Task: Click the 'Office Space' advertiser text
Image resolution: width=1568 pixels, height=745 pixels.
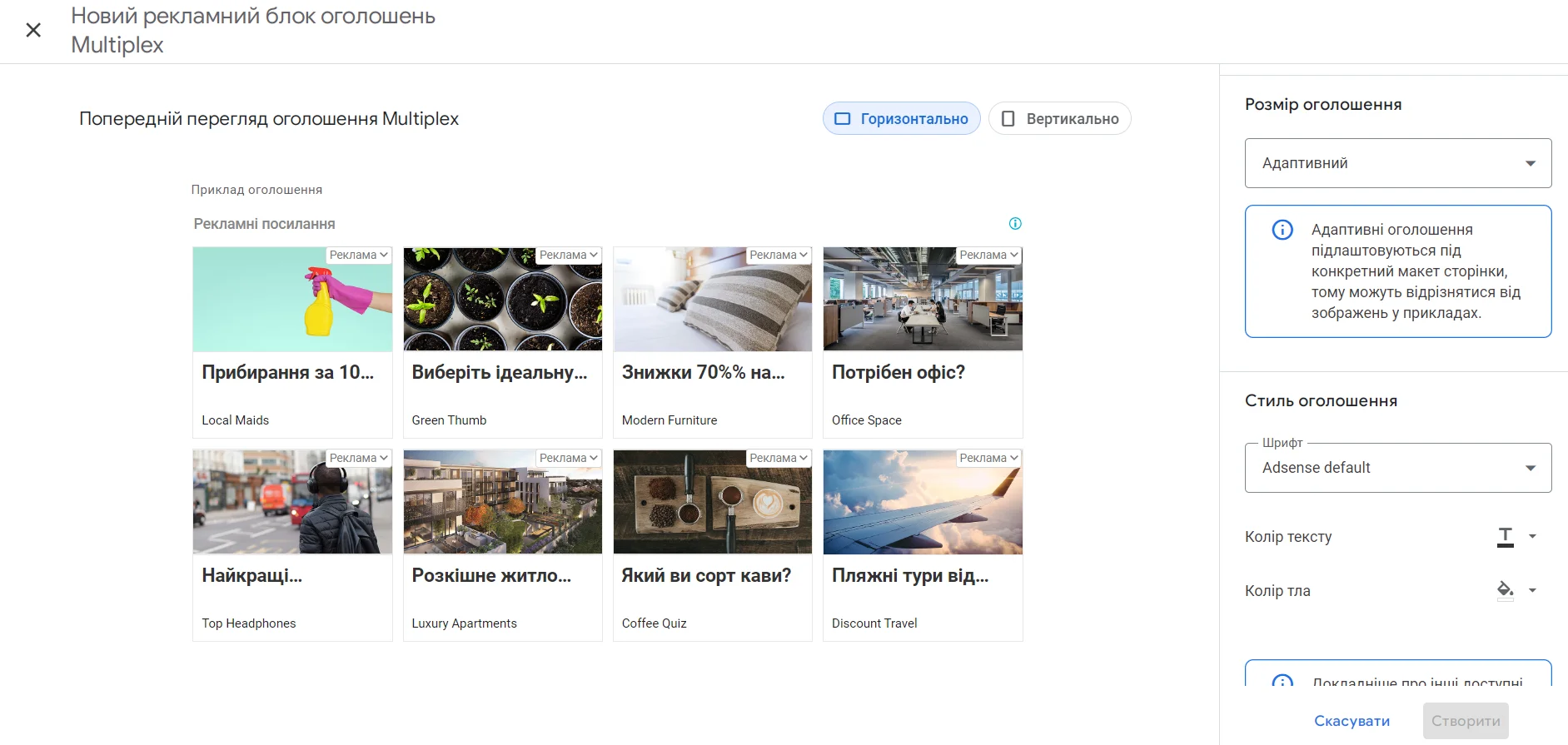Action: click(867, 420)
